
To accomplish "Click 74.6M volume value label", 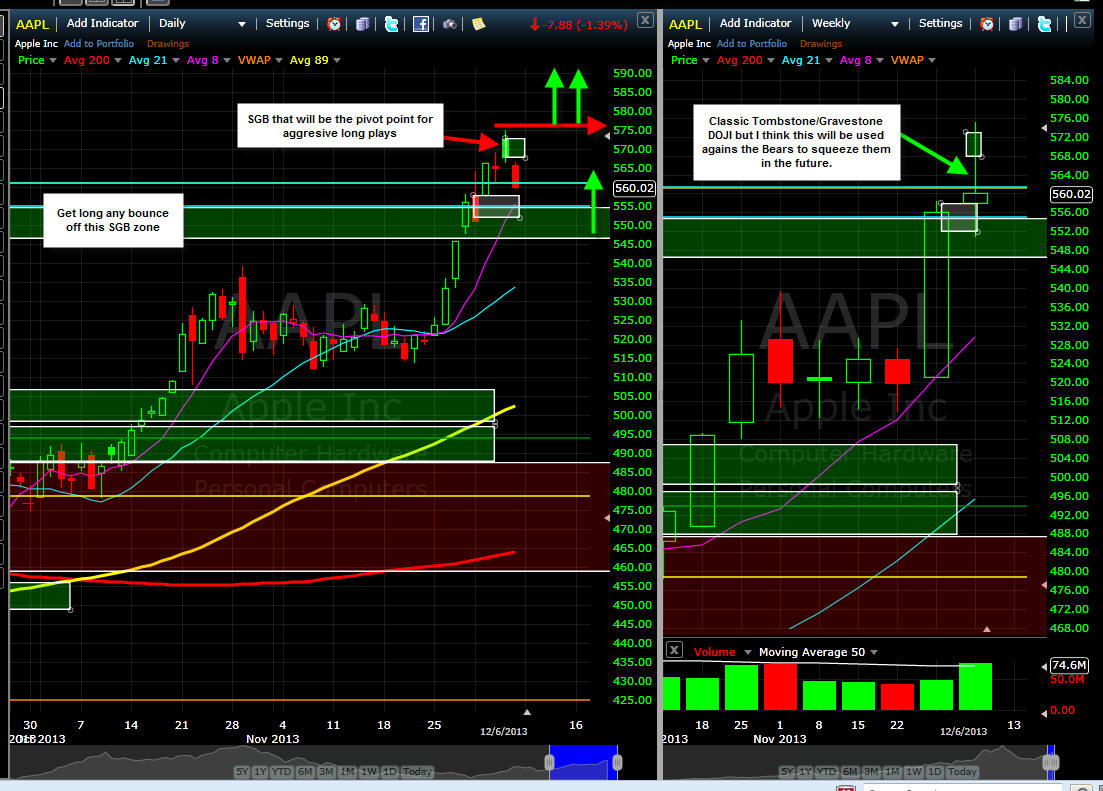I will coord(1069,665).
